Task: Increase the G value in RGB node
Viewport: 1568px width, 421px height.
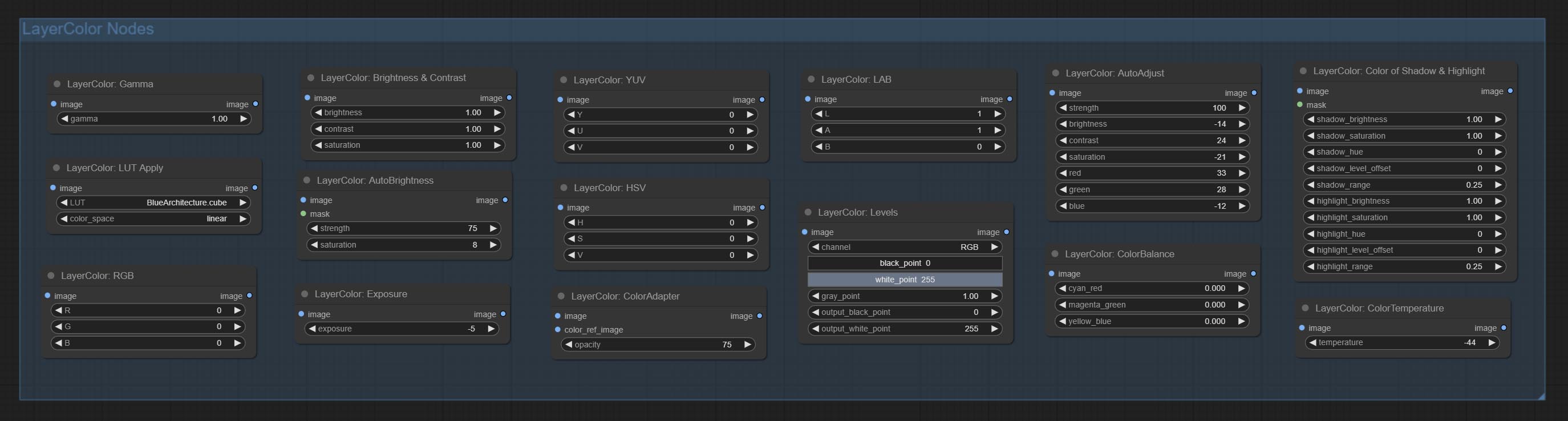Action: 237,327
